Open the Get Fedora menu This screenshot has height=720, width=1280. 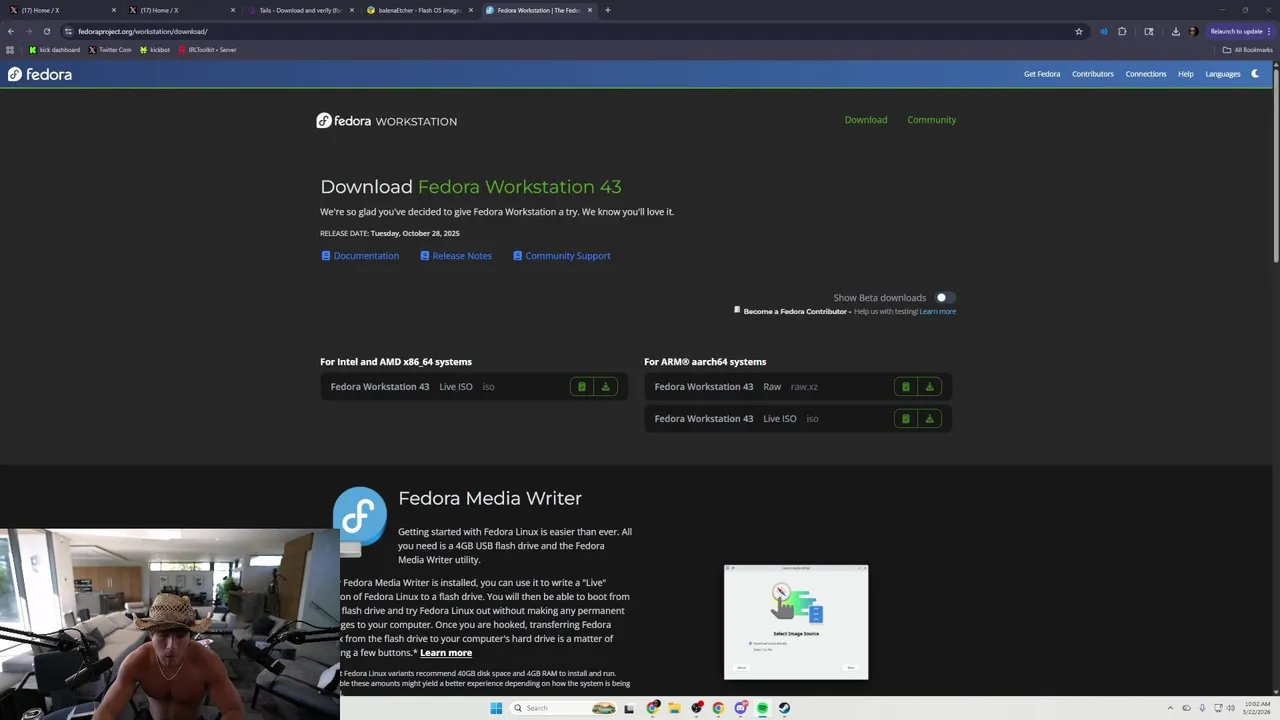pos(1041,74)
